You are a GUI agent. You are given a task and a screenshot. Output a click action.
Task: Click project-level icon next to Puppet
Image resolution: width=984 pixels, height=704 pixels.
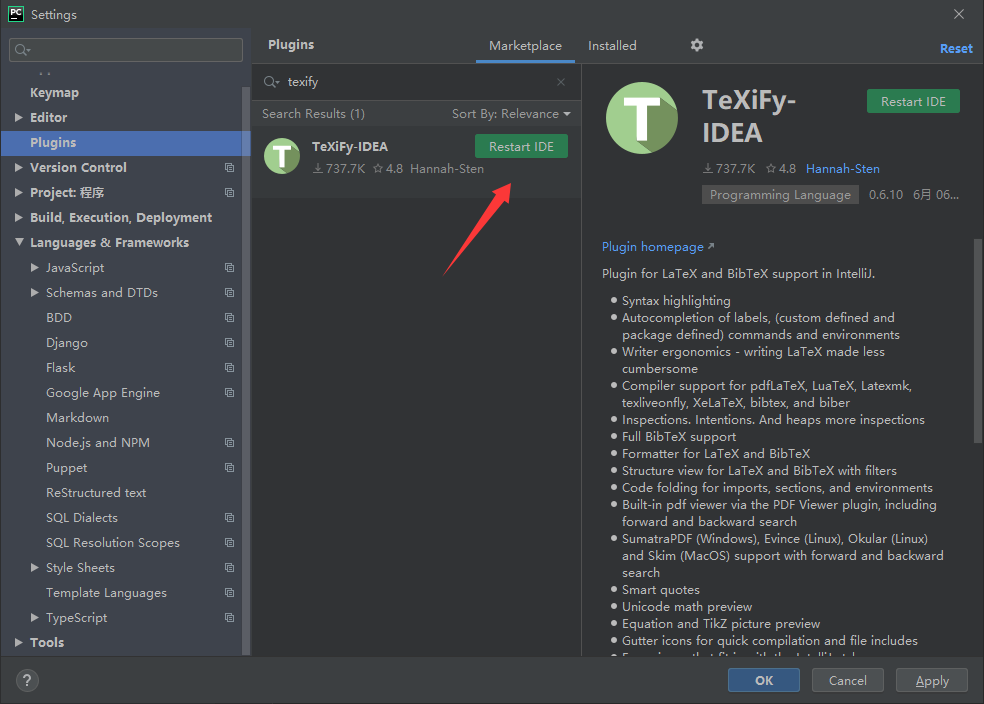[x=230, y=468]
